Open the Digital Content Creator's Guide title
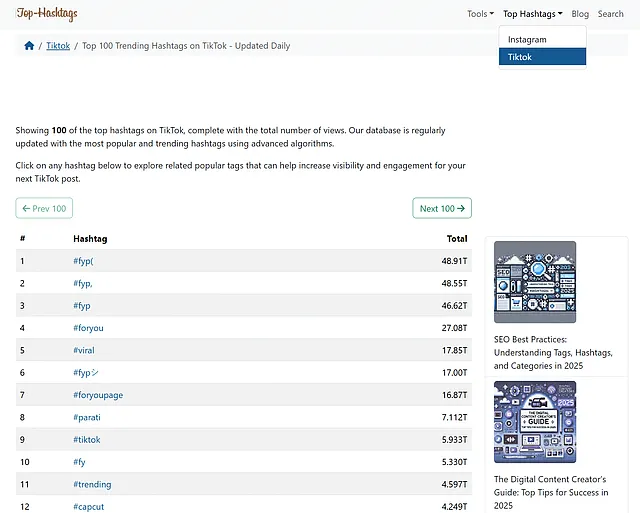This screenshot has height=513, width=640. 551,492
